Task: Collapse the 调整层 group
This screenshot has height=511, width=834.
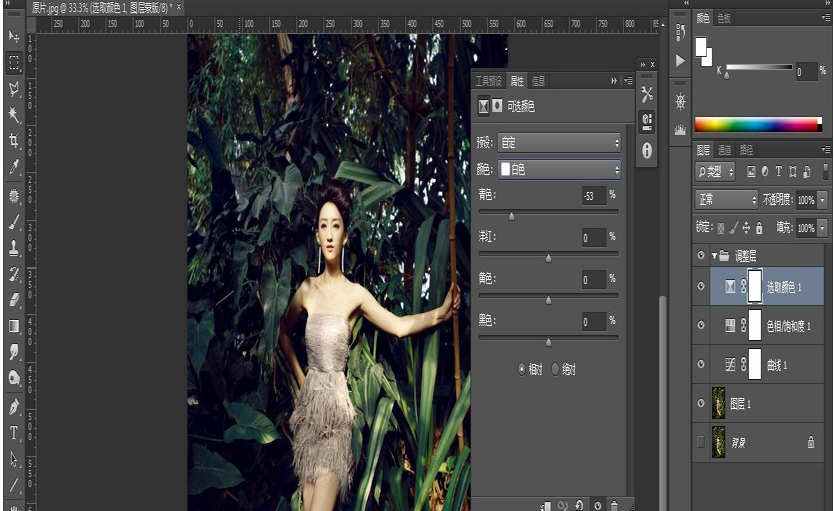Action: click(714, 256)
